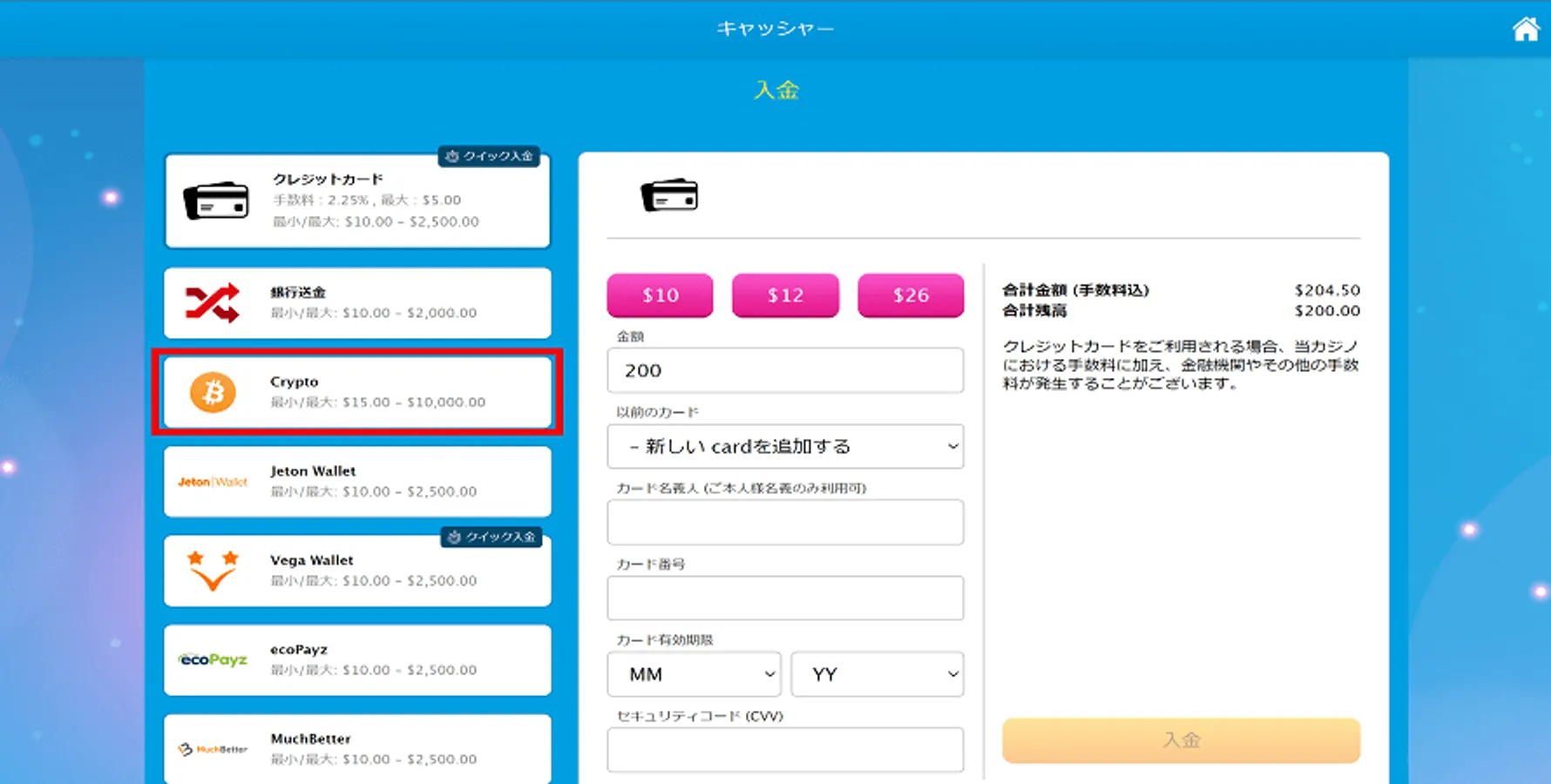Focus the cardholder name input field
This screenshot has width=1551, height=784.
785,522
